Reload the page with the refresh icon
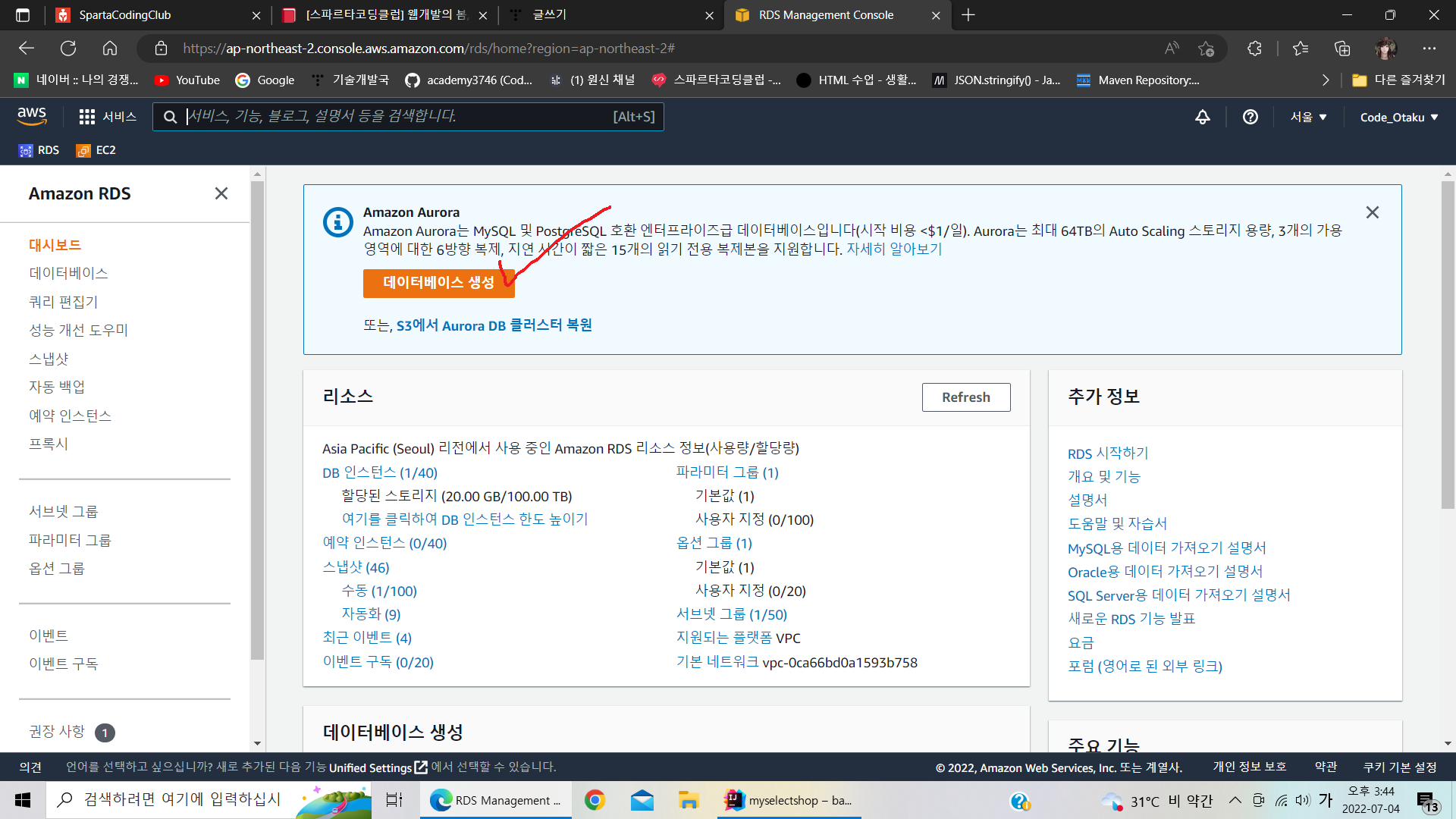 tap(68, 49)
